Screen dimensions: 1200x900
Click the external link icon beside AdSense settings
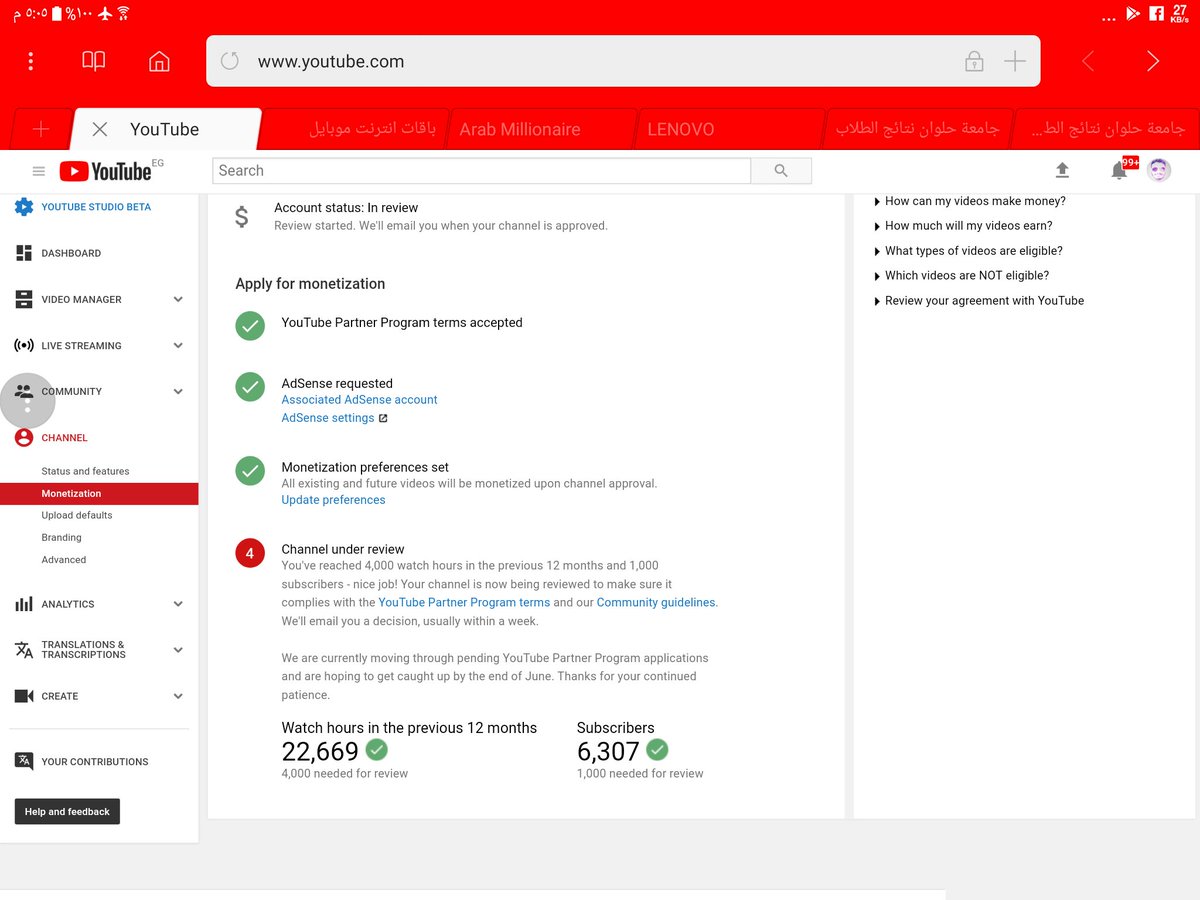point(383,418)
